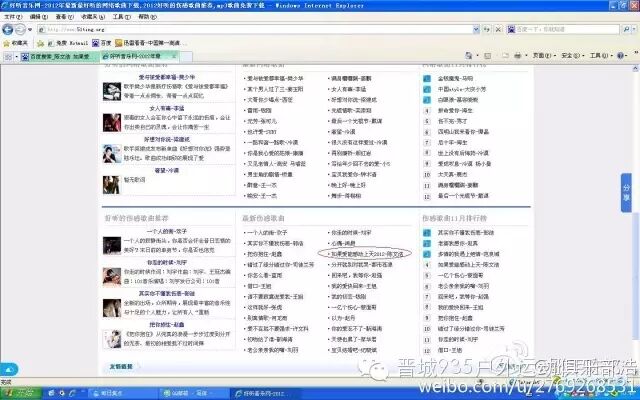Viewport: 640px width, 400px height.
Task: Refresh the page using address bar icon
Action: 487,29
